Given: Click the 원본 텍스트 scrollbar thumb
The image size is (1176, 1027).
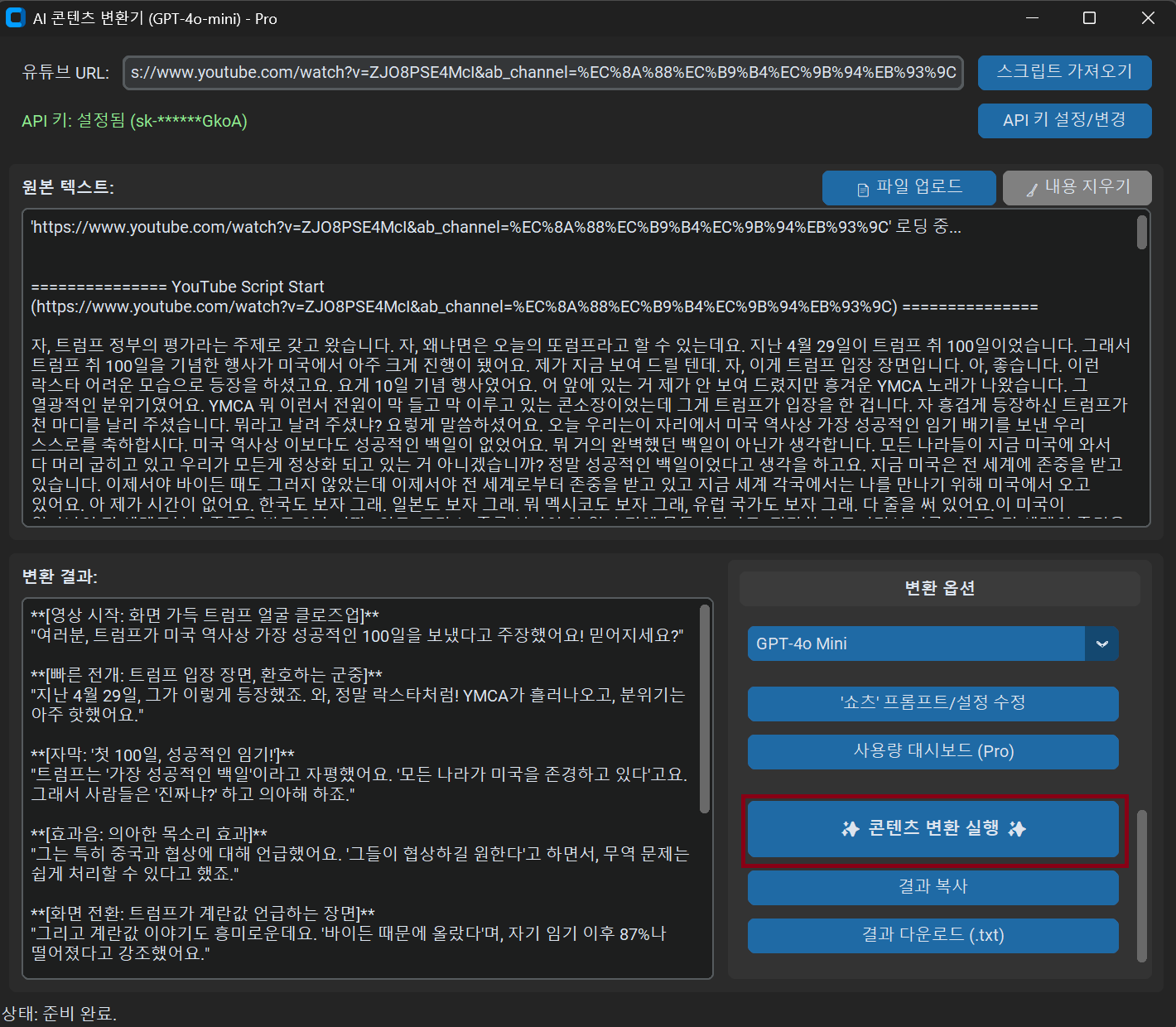Looking at the screenshot, I should pos(1141,233).
